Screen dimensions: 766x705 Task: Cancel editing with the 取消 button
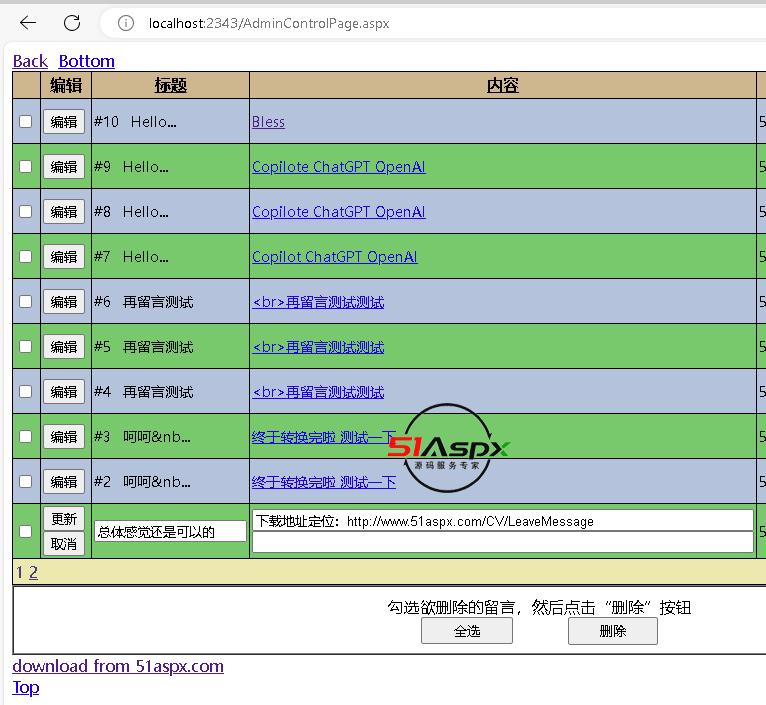64,544
